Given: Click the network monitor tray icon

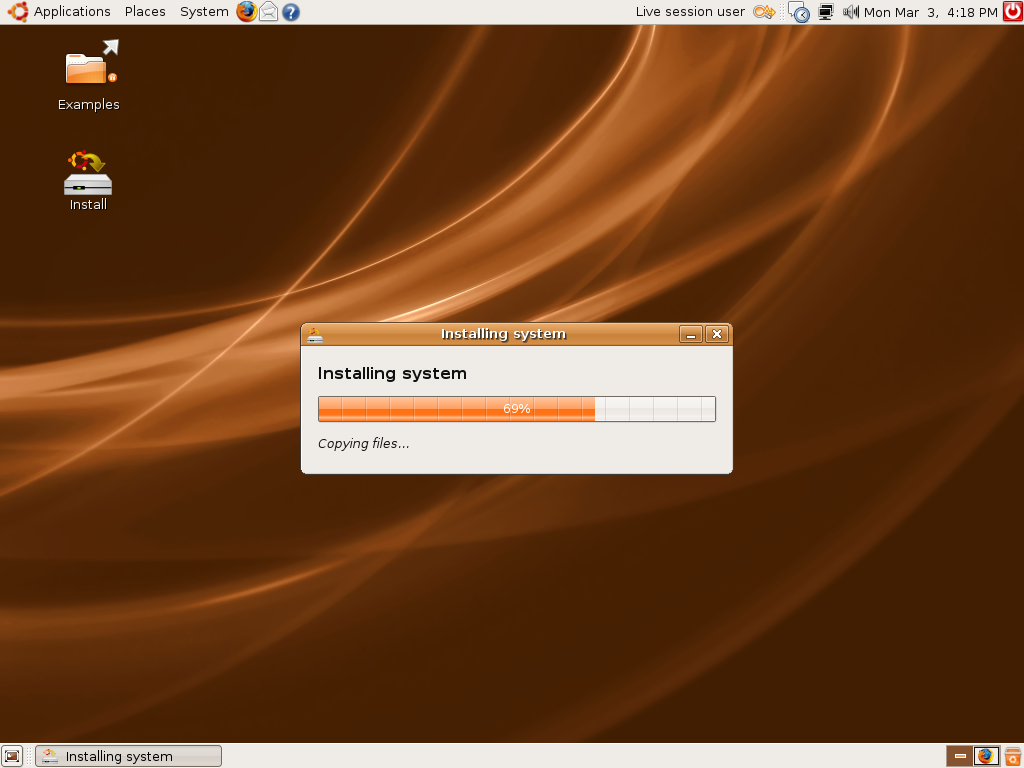Looking at the screenshot, I should click(x=825, y=12).
